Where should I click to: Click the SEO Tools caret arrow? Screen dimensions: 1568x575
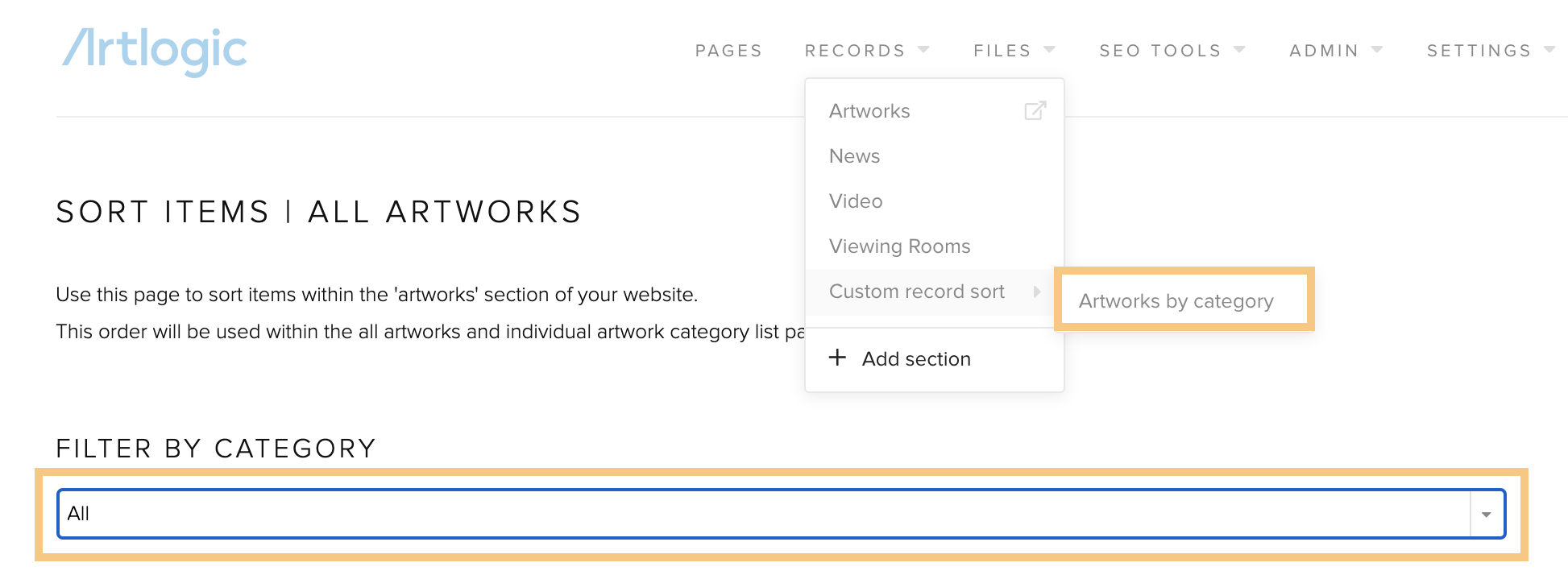click(1239, 50)
